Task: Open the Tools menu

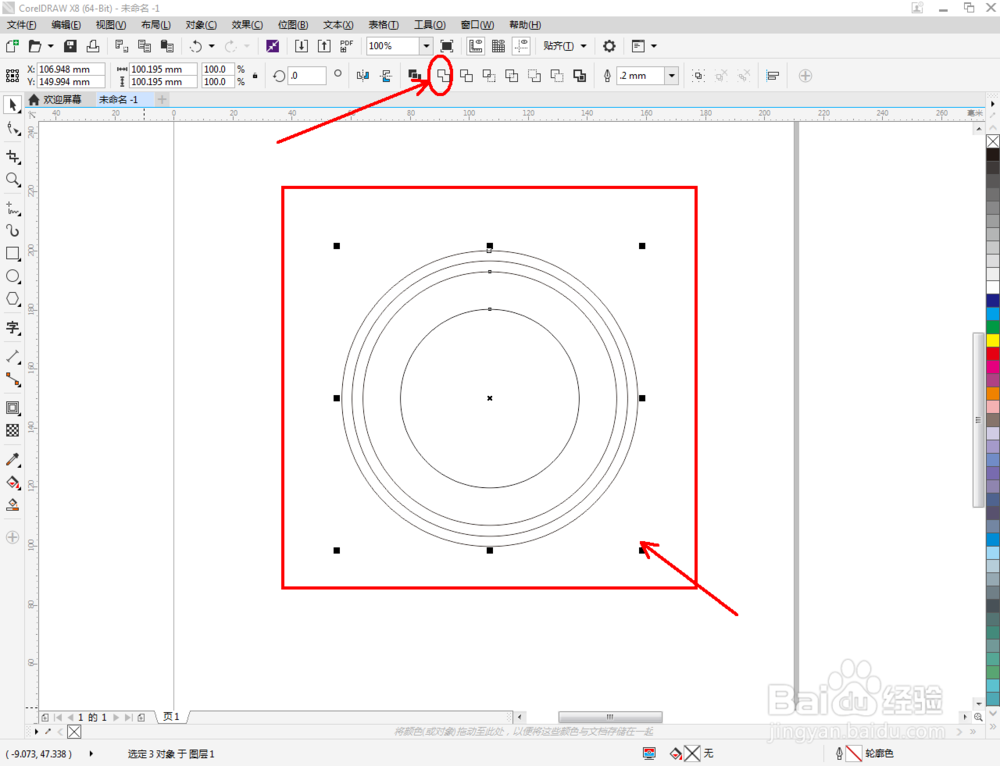Action: point(430,25)
